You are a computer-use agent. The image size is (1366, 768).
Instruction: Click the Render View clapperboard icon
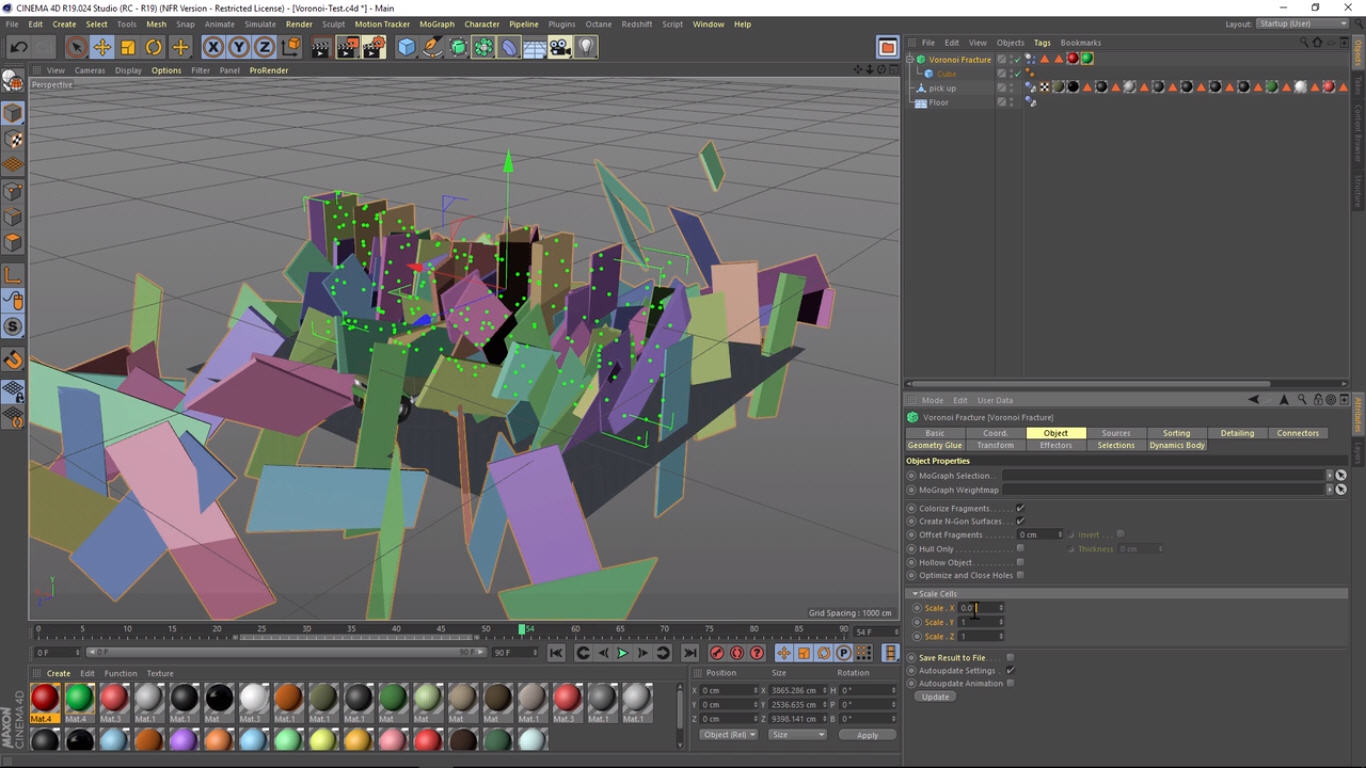click(x=321, y=47)
